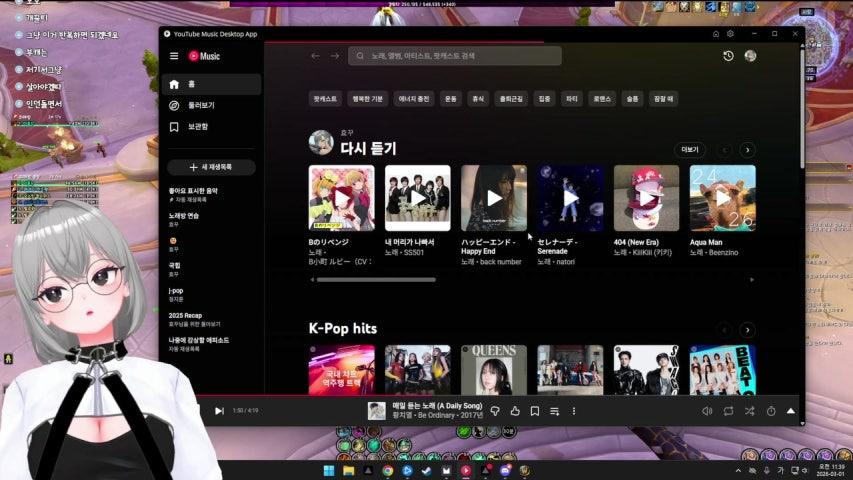Click the search box for songs and albums
The height and width of the screenshot is (480, 853).
[x=455, y=56]
